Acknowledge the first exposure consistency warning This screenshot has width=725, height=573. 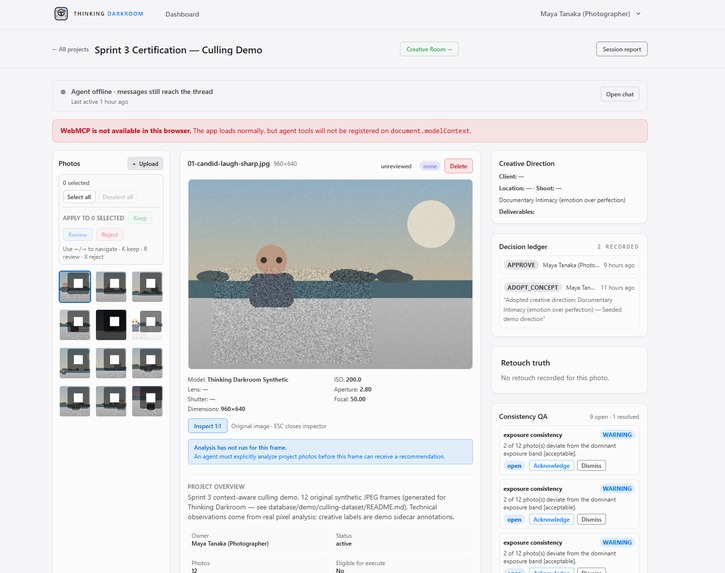tap(552, 466)
